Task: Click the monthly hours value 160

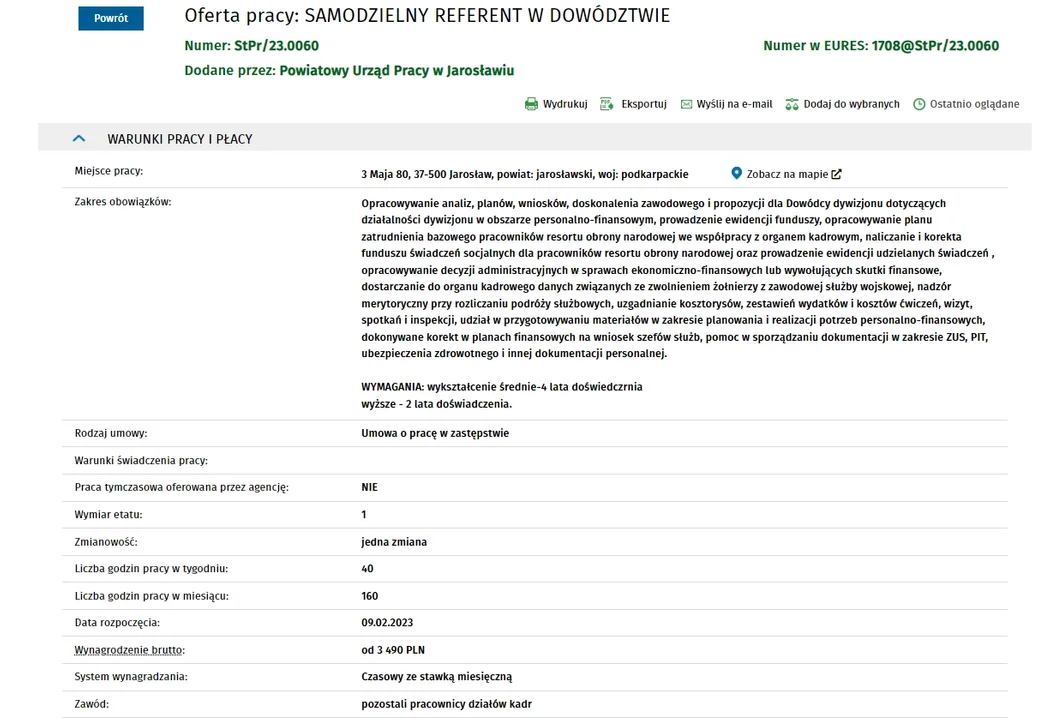Action: pos(370,596)
